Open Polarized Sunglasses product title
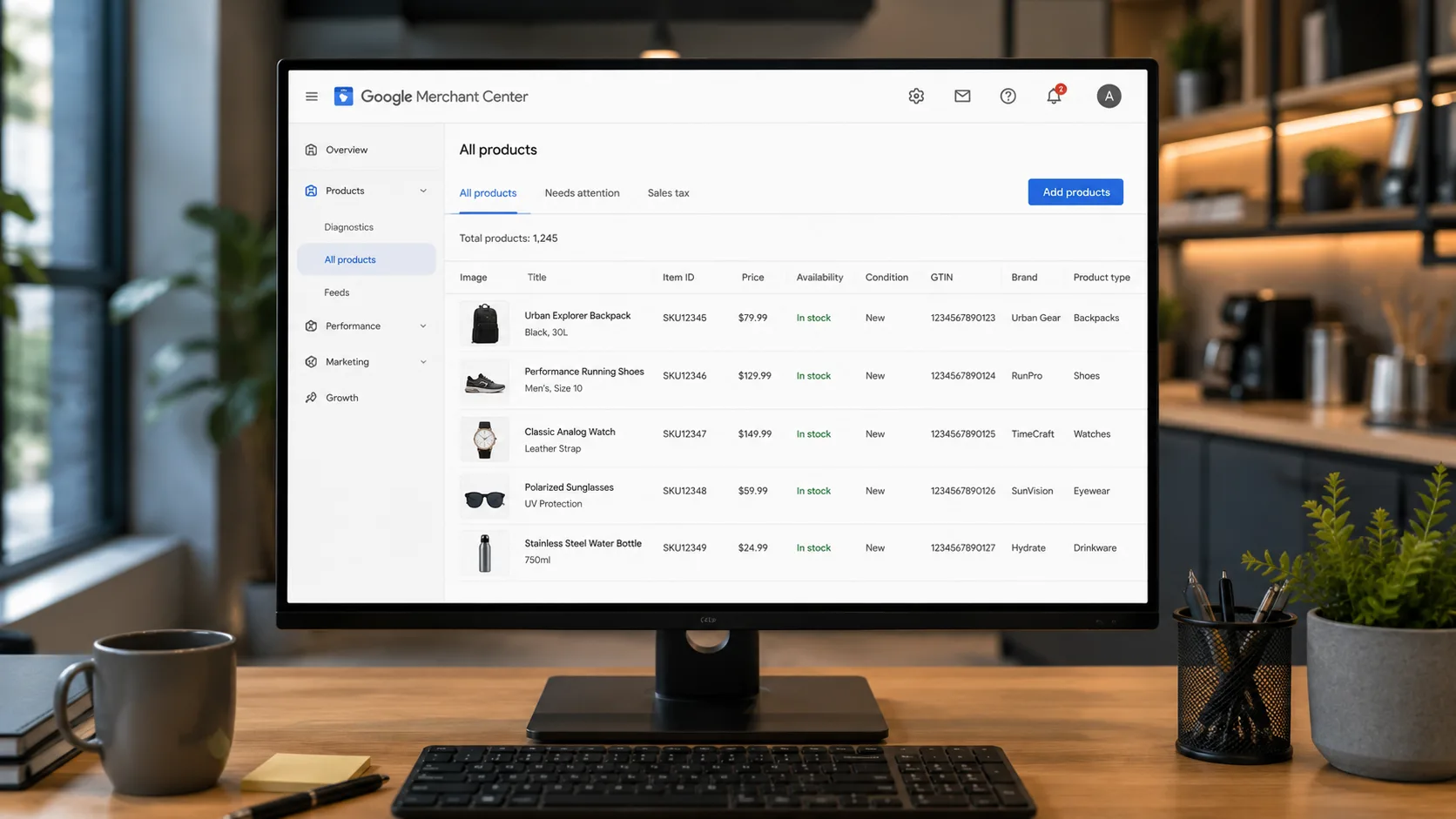 coord(569,487)
